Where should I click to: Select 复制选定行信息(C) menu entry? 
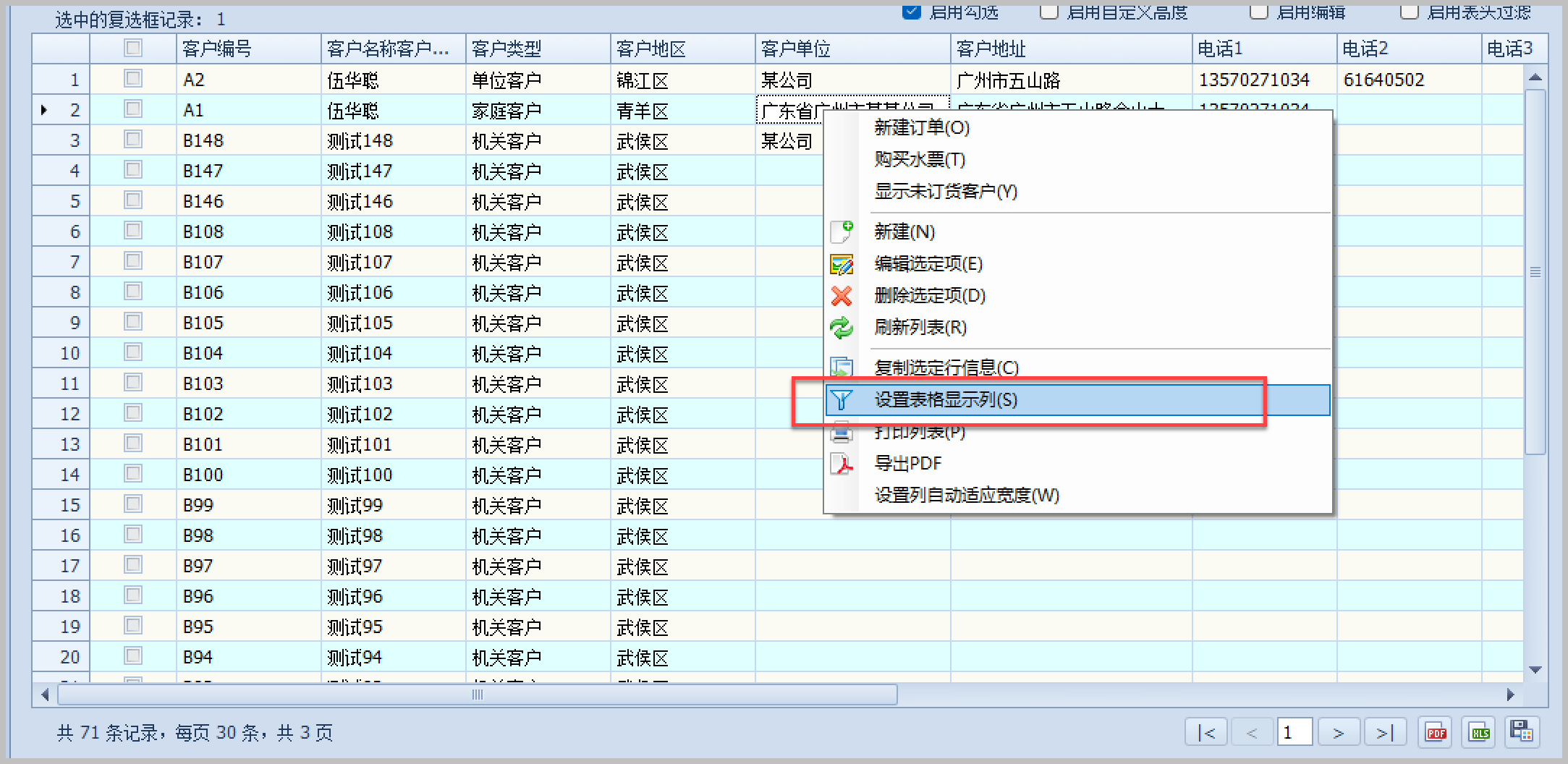(x=1077, y=368)
